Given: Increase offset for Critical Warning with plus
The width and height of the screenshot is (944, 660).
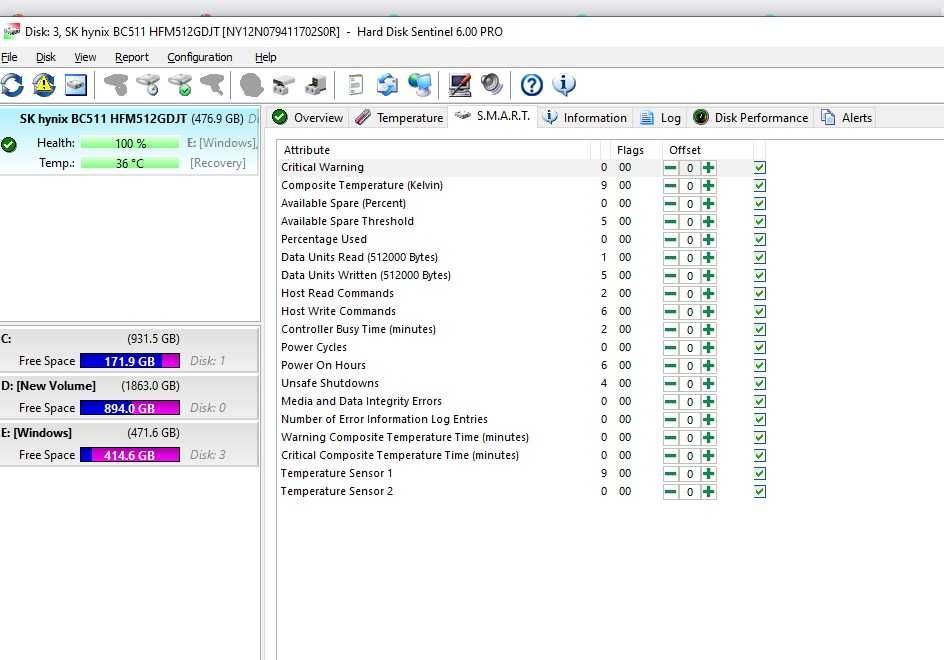Looking at the screenshot, I should pos(709,167).
